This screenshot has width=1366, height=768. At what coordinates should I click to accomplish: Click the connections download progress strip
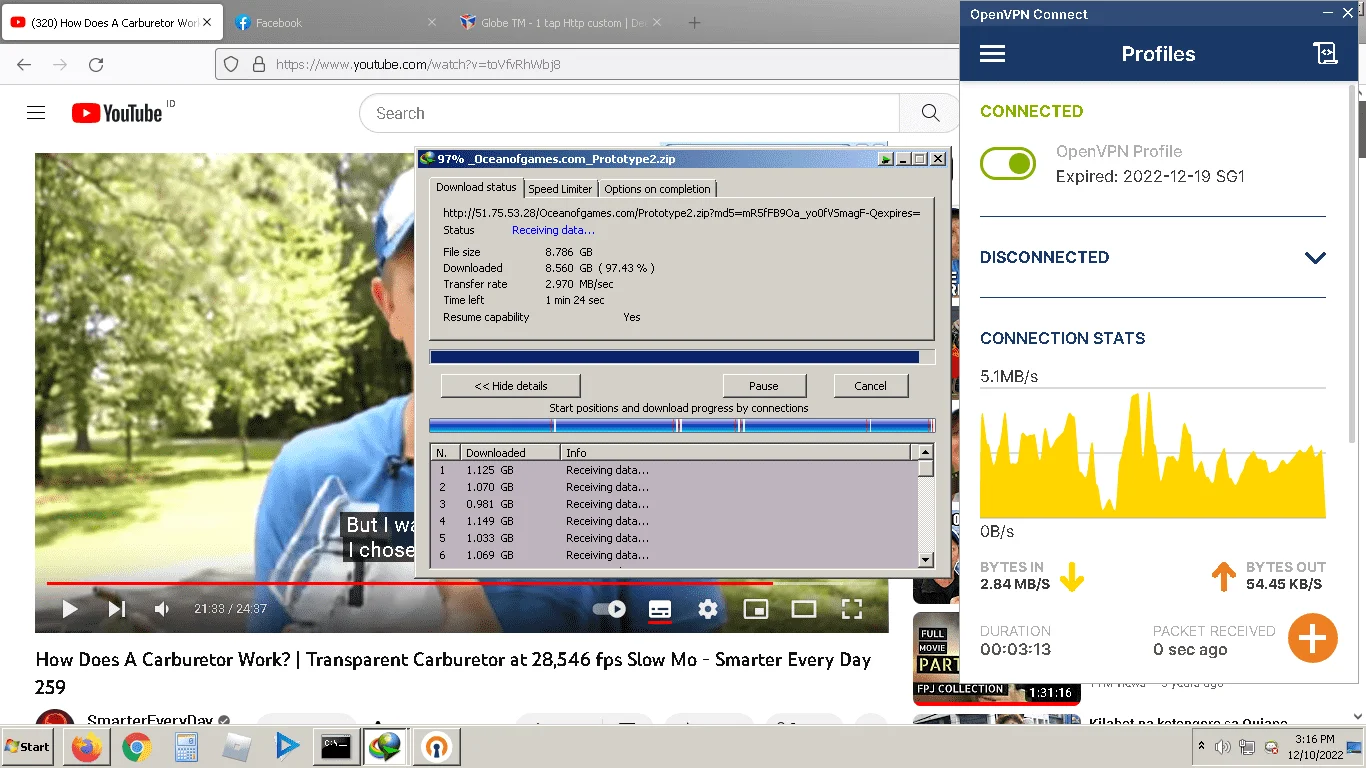pos(682,426)
